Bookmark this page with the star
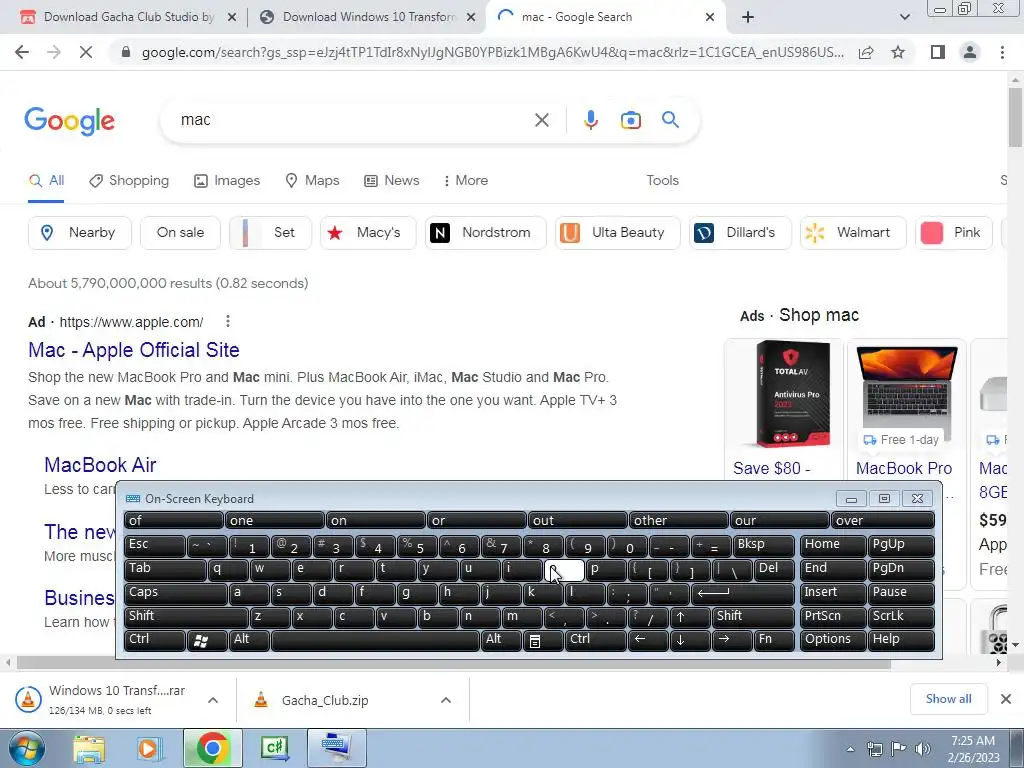The width and height of the screenshot is (1024, 768). click(x=898, y=52)
